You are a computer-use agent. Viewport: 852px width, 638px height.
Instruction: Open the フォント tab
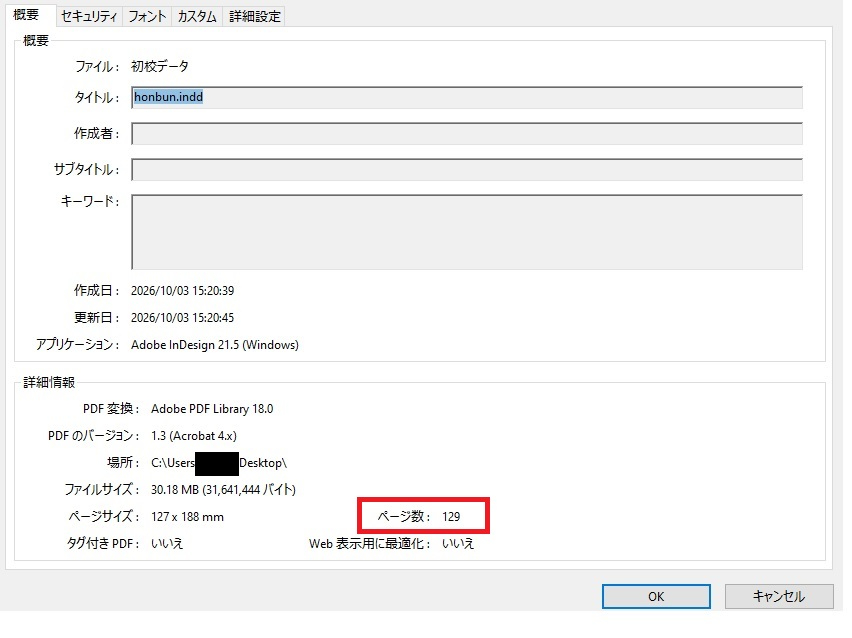tap(147, 16)
